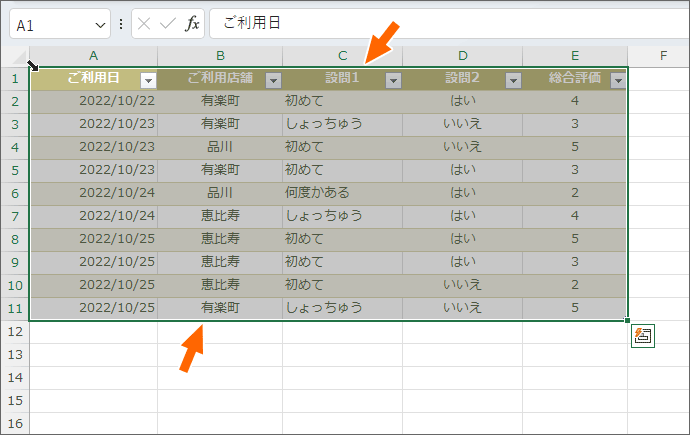Open the 設問1 filter dropdown
Screen dimensions: 690x435
[x=393, y=80]
